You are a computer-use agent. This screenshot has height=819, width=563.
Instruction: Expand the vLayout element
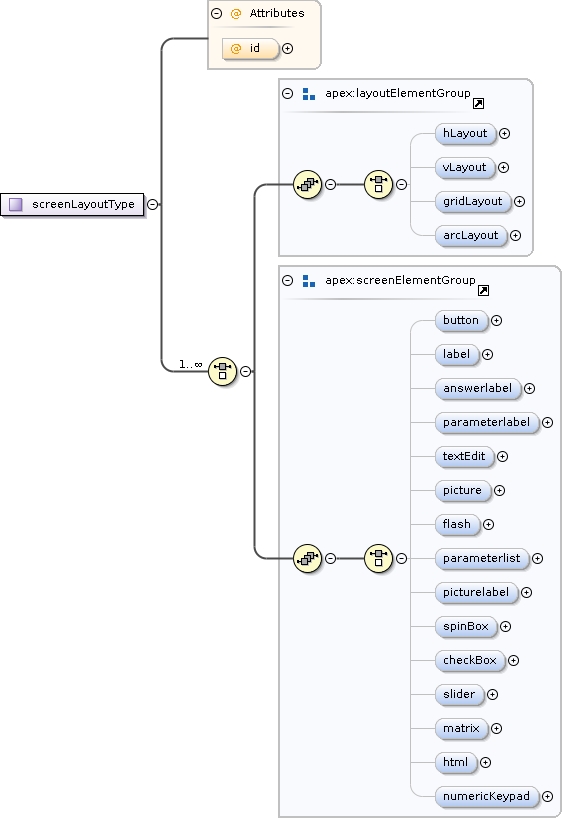click(503, 168)
